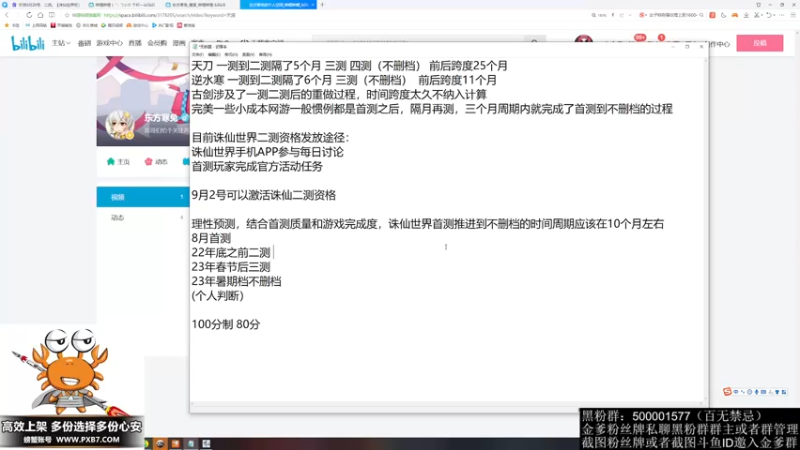Open the browser hamburger menu

pos(793,15)
